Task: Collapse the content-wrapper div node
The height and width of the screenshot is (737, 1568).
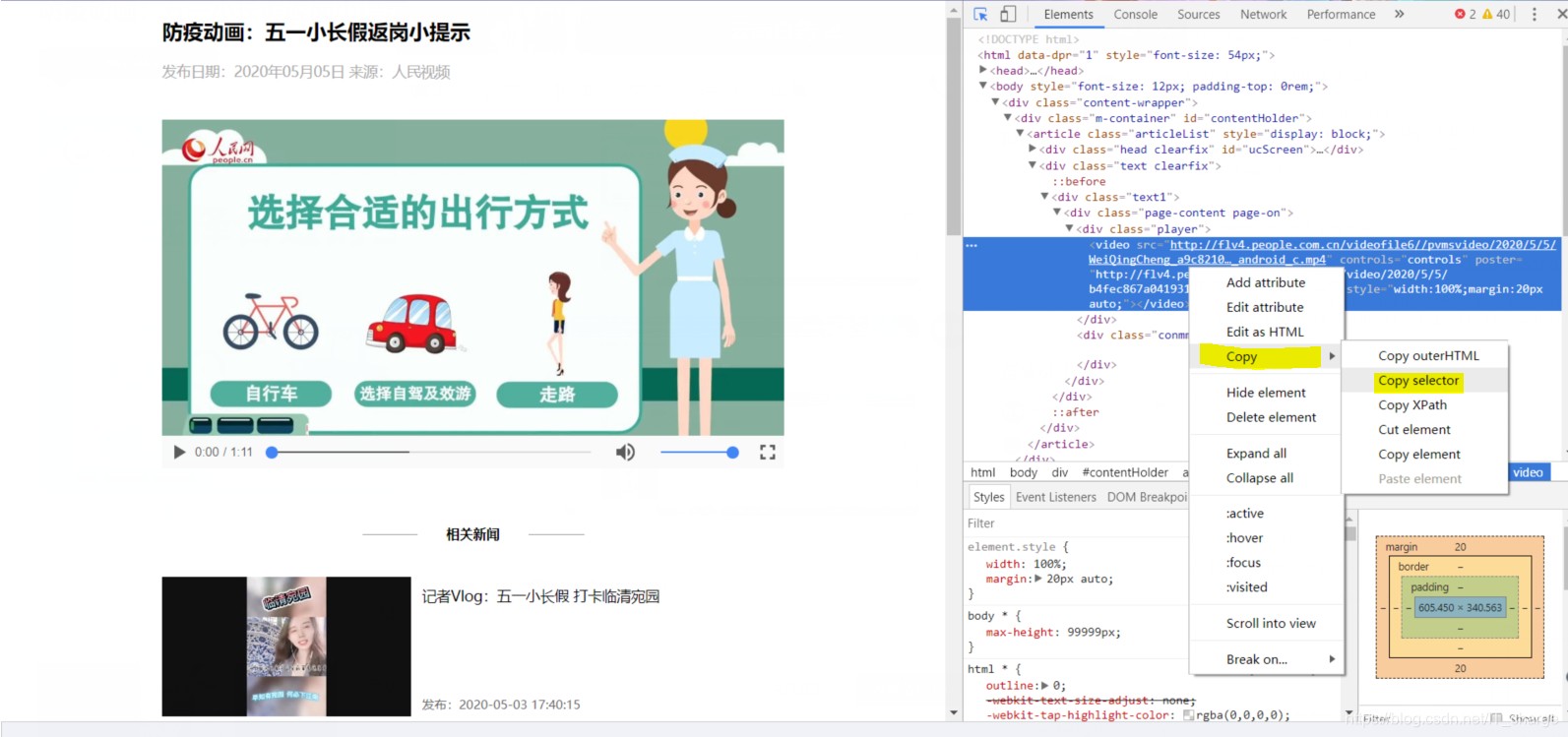Action: click(x=995, y=102)
